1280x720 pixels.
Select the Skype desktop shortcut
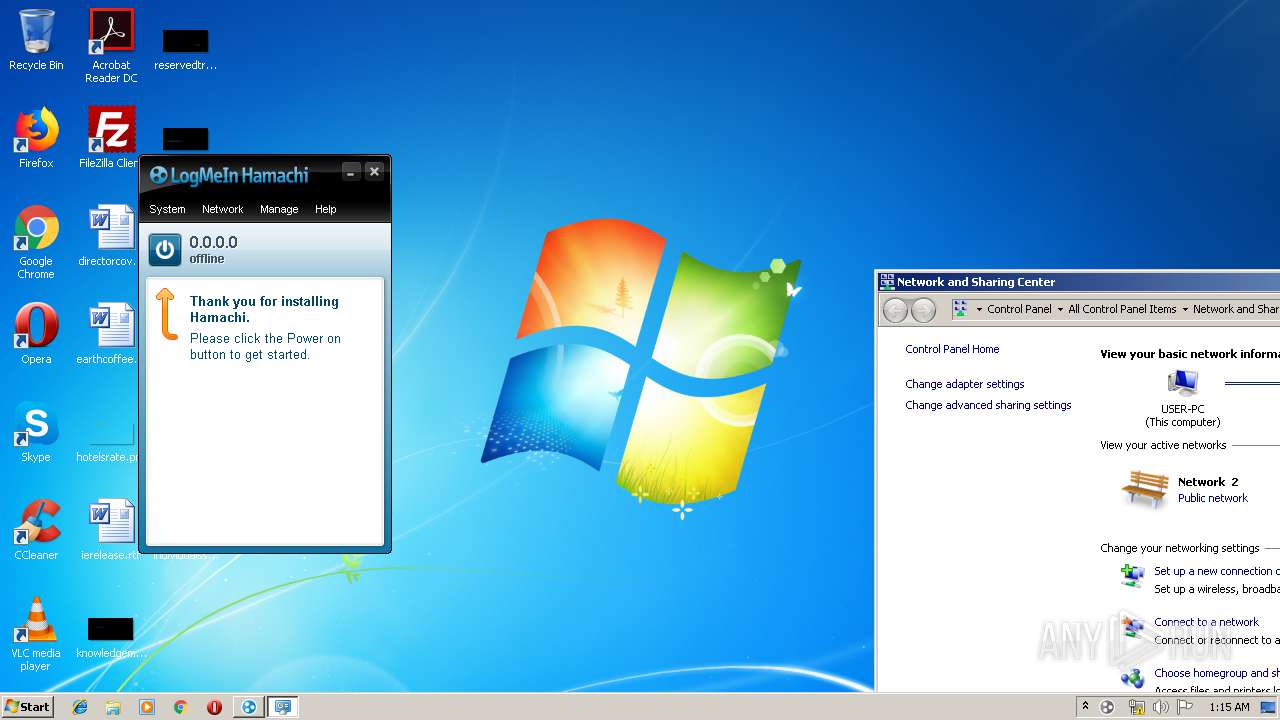tap(36, 432)
